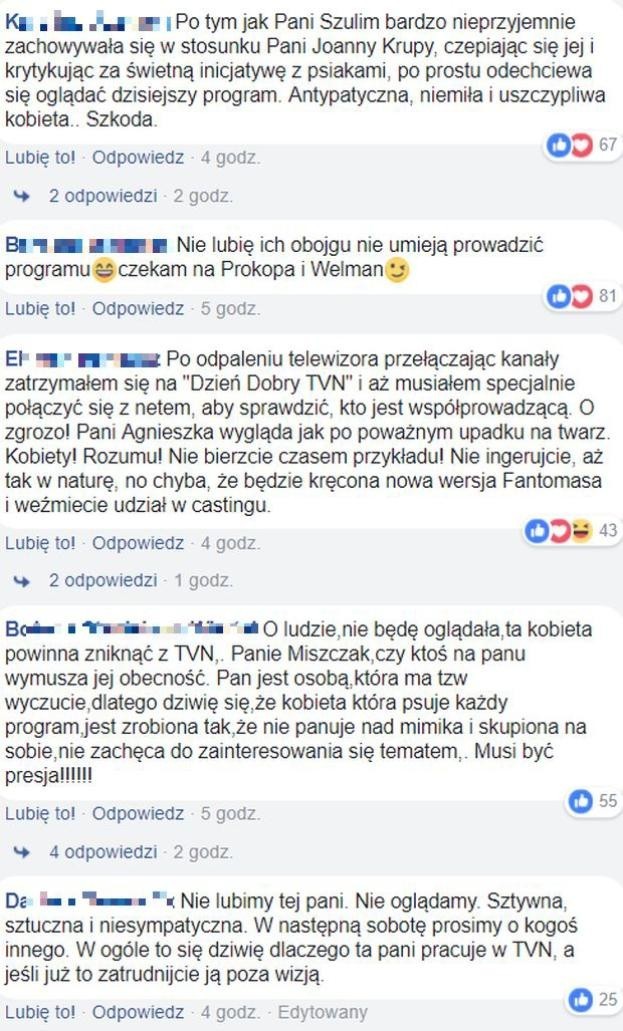Like the Fantomas comment with 'Lubię to!'
Viewport: 623px width, 1031px height.
pyautogui.click(x=40, y=543)
